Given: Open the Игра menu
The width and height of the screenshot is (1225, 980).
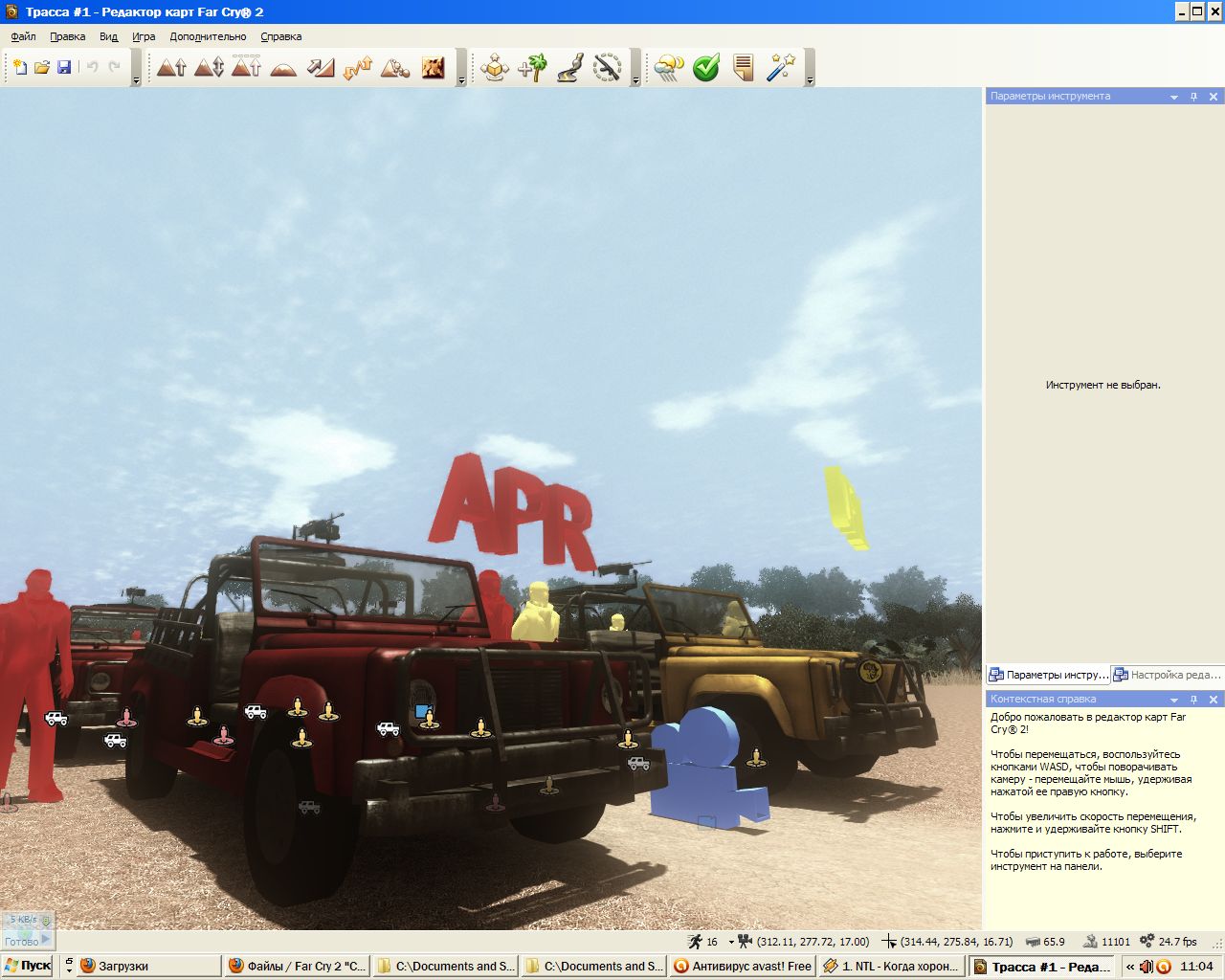Looking at the screenshot, I should click(144, 36).
